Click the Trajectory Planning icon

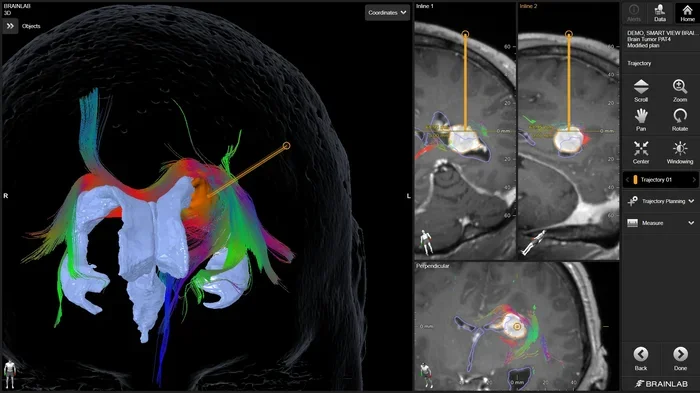(633, 201)
